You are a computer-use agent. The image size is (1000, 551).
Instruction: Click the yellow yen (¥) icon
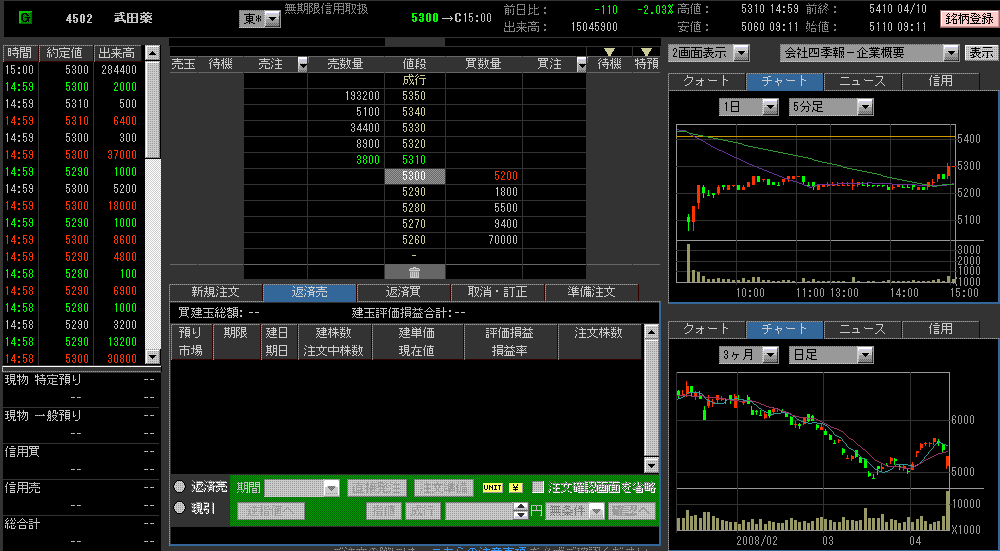(x=517, y=488)
